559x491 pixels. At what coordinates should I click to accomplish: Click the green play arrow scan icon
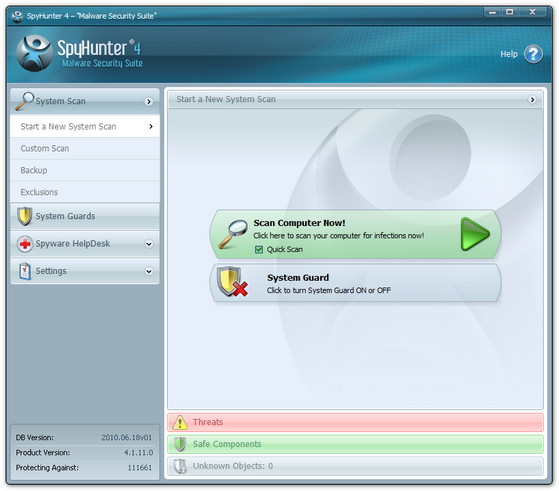475,234
